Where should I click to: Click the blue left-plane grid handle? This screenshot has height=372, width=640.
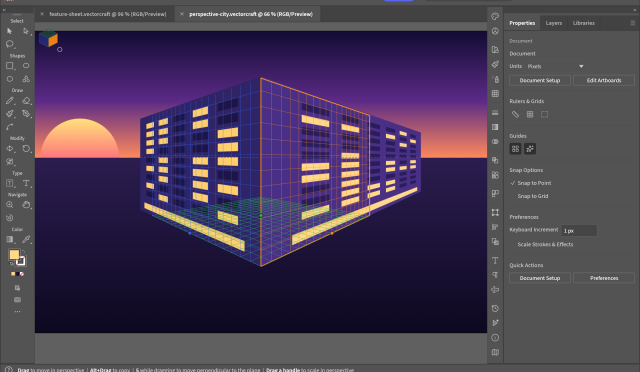point(190,233)
